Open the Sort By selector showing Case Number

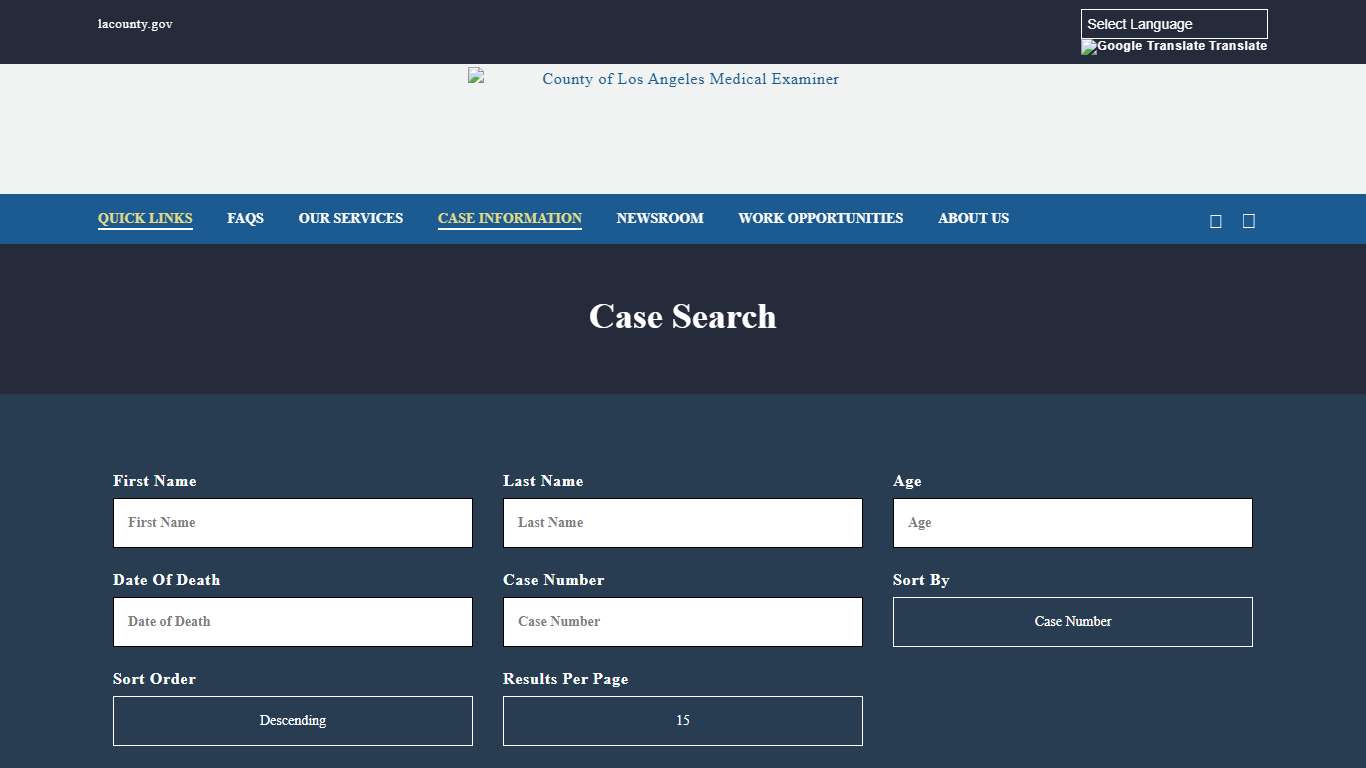1072,621
